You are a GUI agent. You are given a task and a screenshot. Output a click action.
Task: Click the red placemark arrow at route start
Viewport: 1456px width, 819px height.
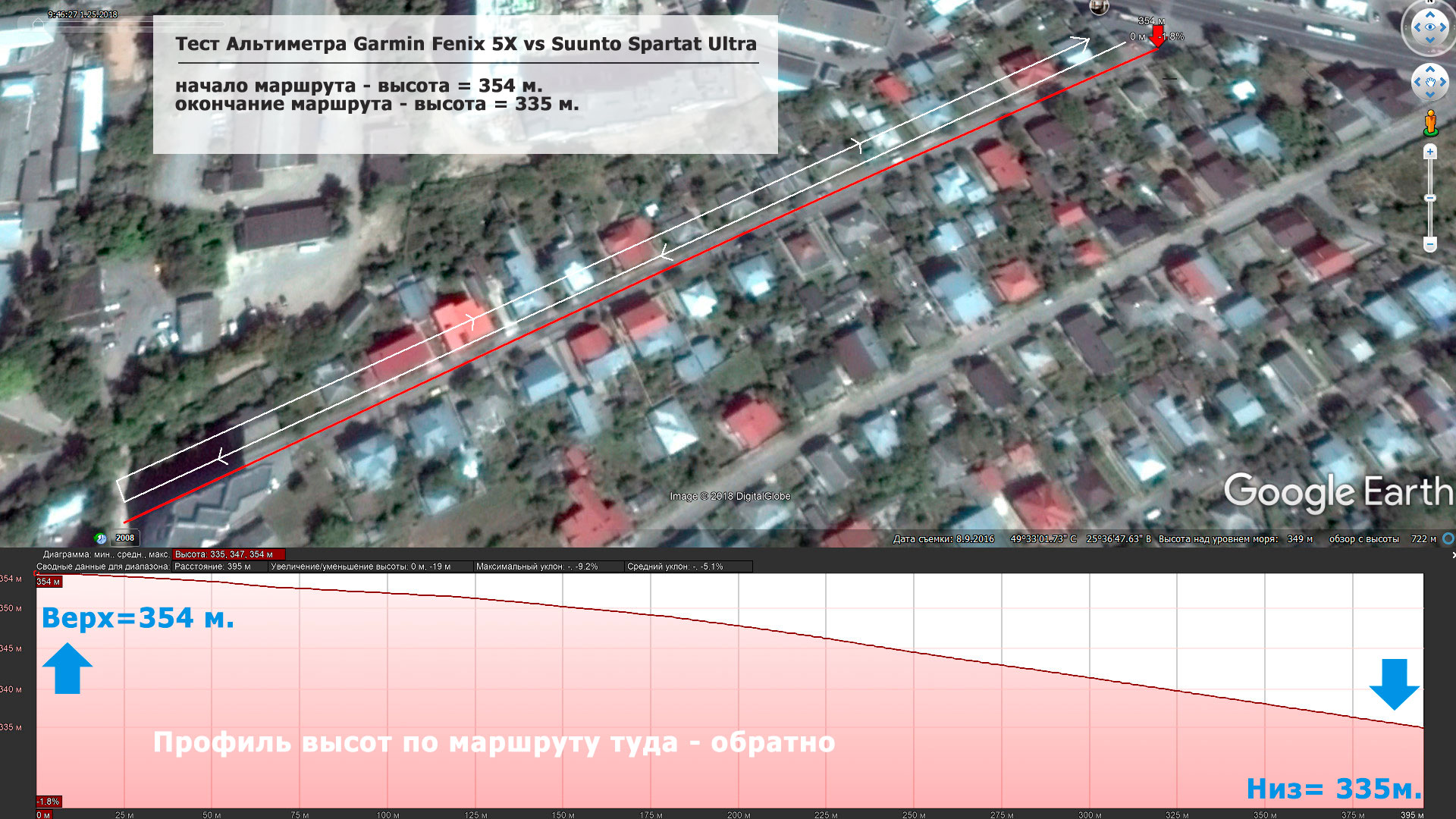1157,35
